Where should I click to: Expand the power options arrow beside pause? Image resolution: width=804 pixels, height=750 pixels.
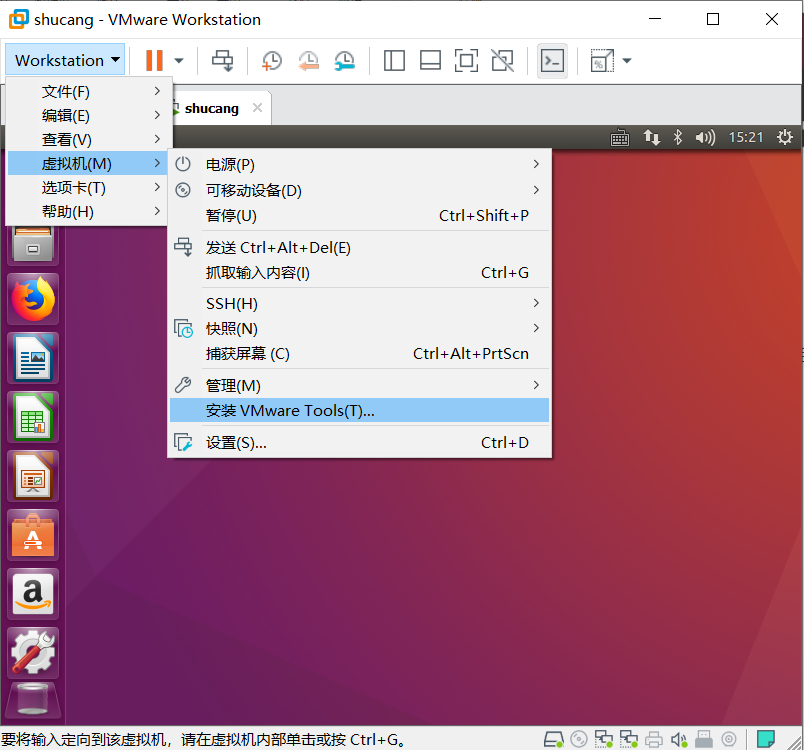[178, 60]
